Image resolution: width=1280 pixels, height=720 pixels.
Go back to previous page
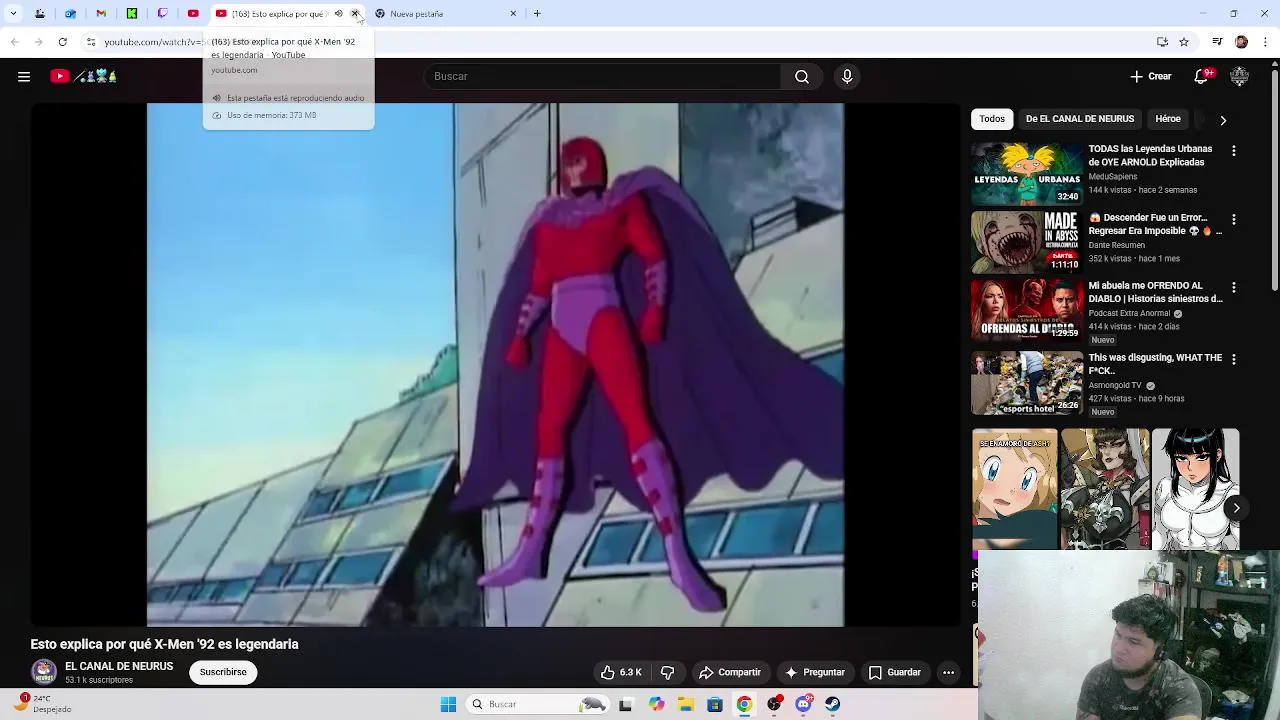click(x=14, y=42)
